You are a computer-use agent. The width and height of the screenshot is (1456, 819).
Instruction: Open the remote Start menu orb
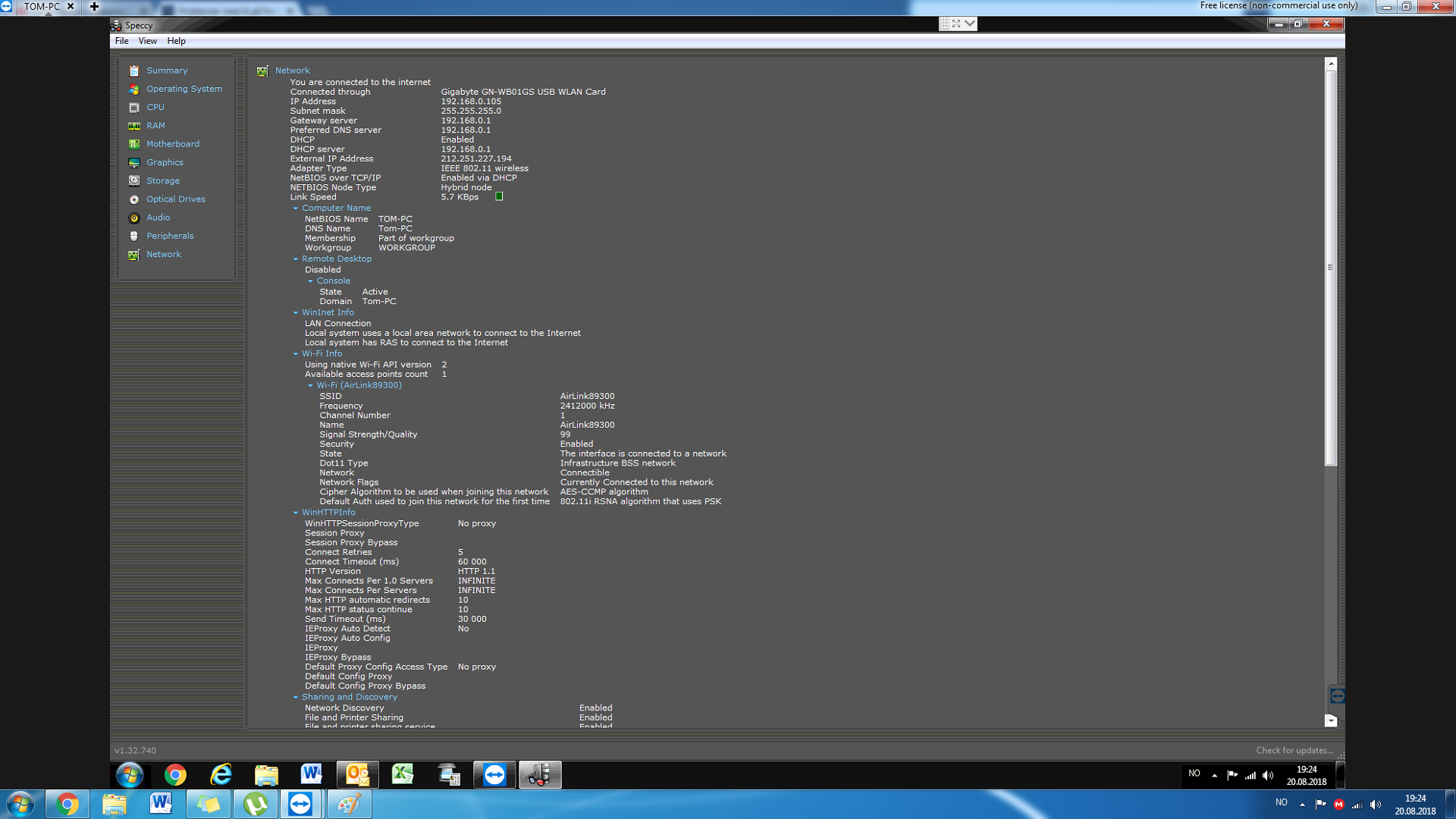click(x=130, y=775)
